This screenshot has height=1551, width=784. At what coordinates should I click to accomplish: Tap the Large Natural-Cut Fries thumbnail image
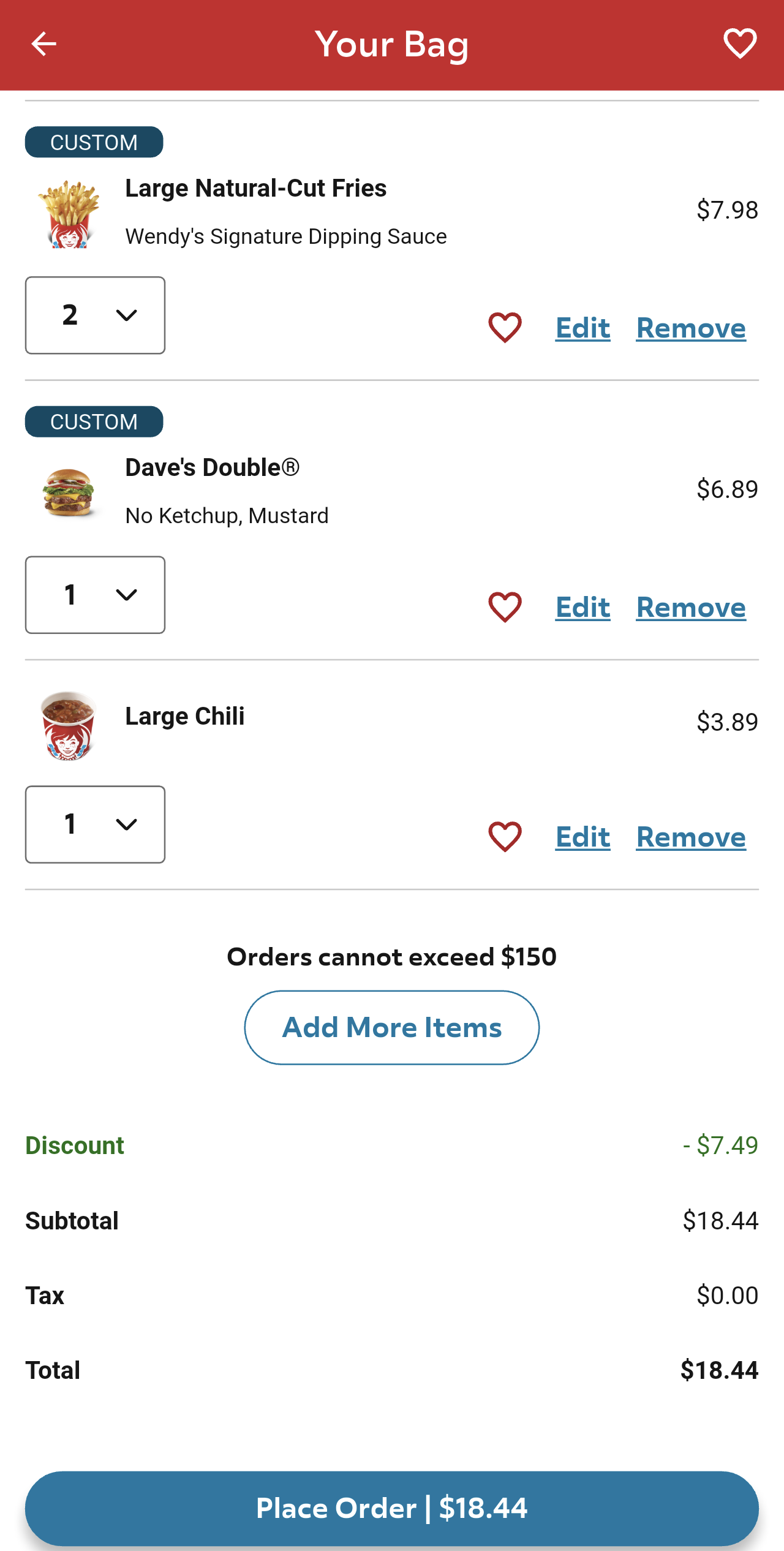(x=69, y=213)
